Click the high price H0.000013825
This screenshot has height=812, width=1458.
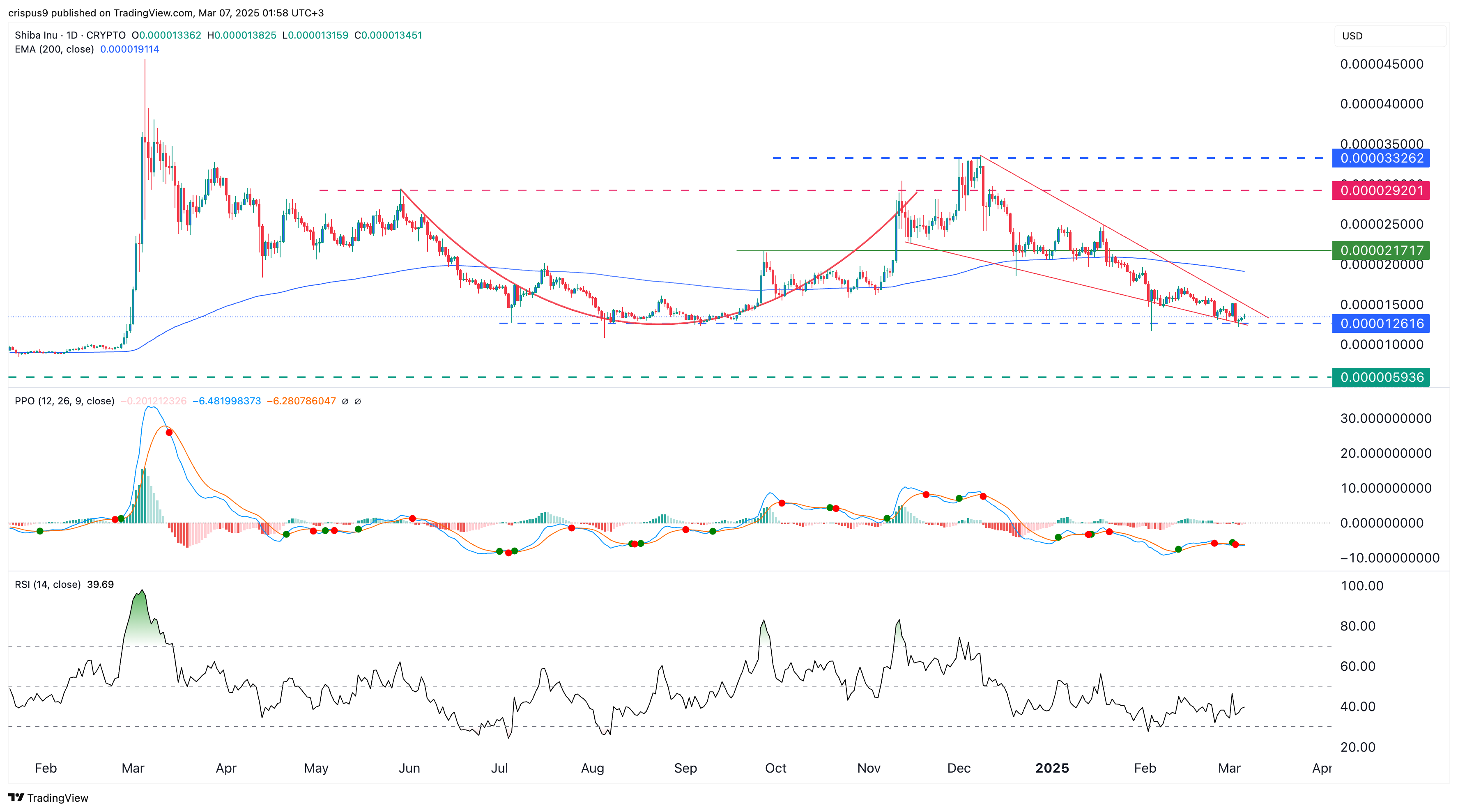241,35
